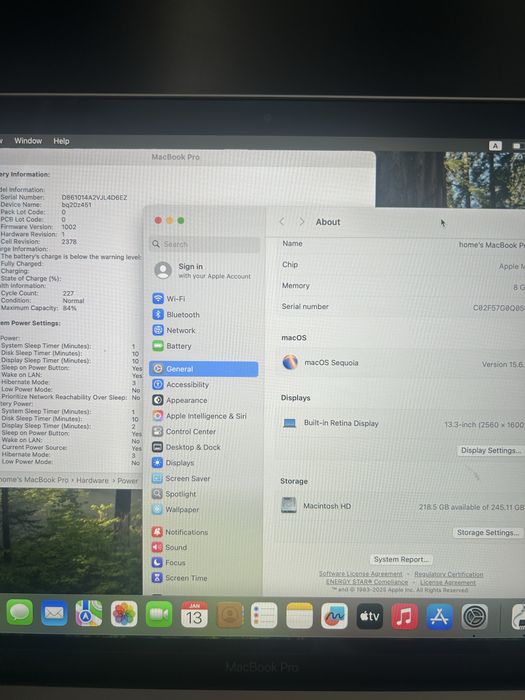Click System Report button
Screen dimensions: 525x700
click(401, 559)
